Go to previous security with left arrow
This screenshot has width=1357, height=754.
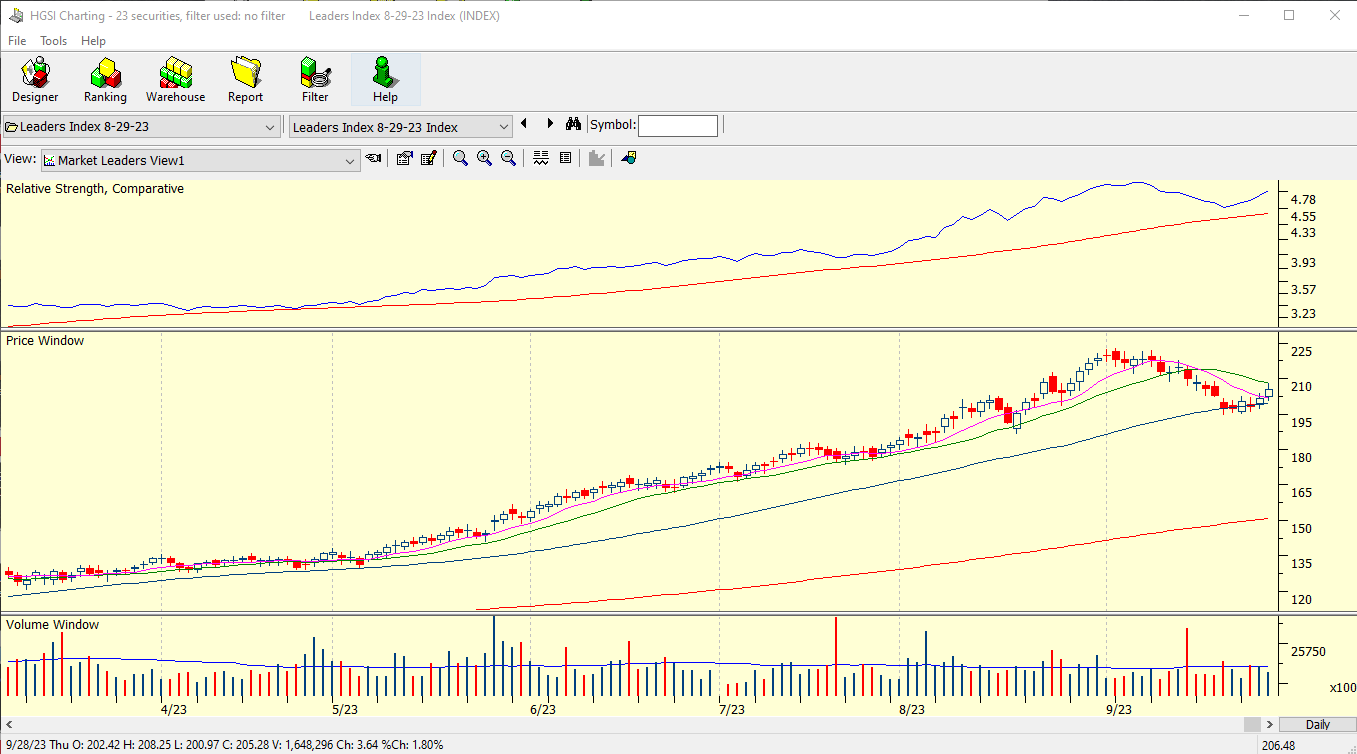click(x=524, y=124)
